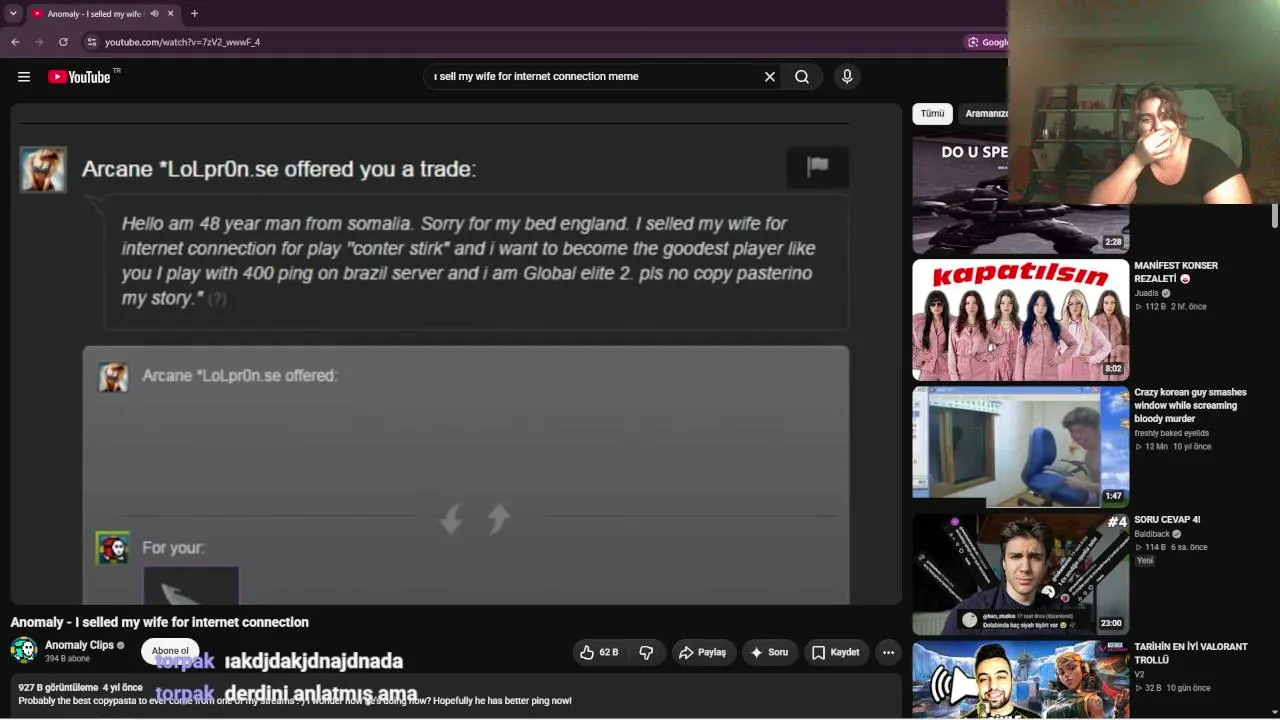Dislike the video
The image size is (1280, 720).
point(646,652)
